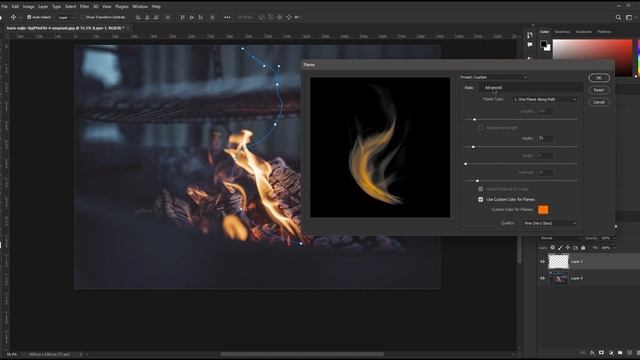Open the Quality dropdown in Flame dialog
This screenshot has height=360, width=640.
(550, 223)
